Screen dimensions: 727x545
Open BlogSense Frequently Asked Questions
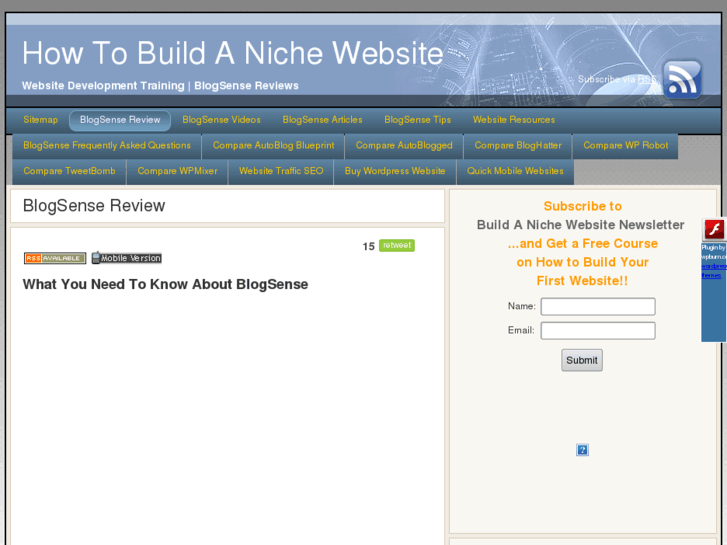[x=107, y=146]
